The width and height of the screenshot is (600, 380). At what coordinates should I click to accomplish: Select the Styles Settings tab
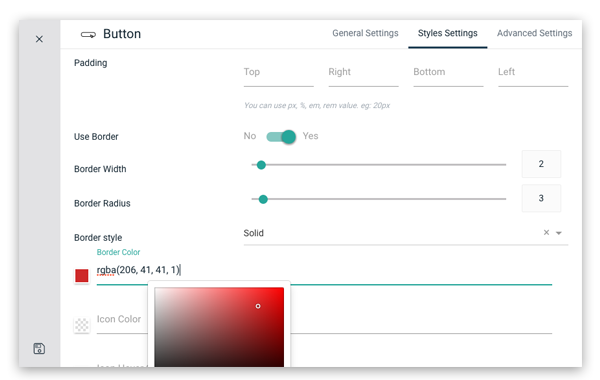[447, 33]
